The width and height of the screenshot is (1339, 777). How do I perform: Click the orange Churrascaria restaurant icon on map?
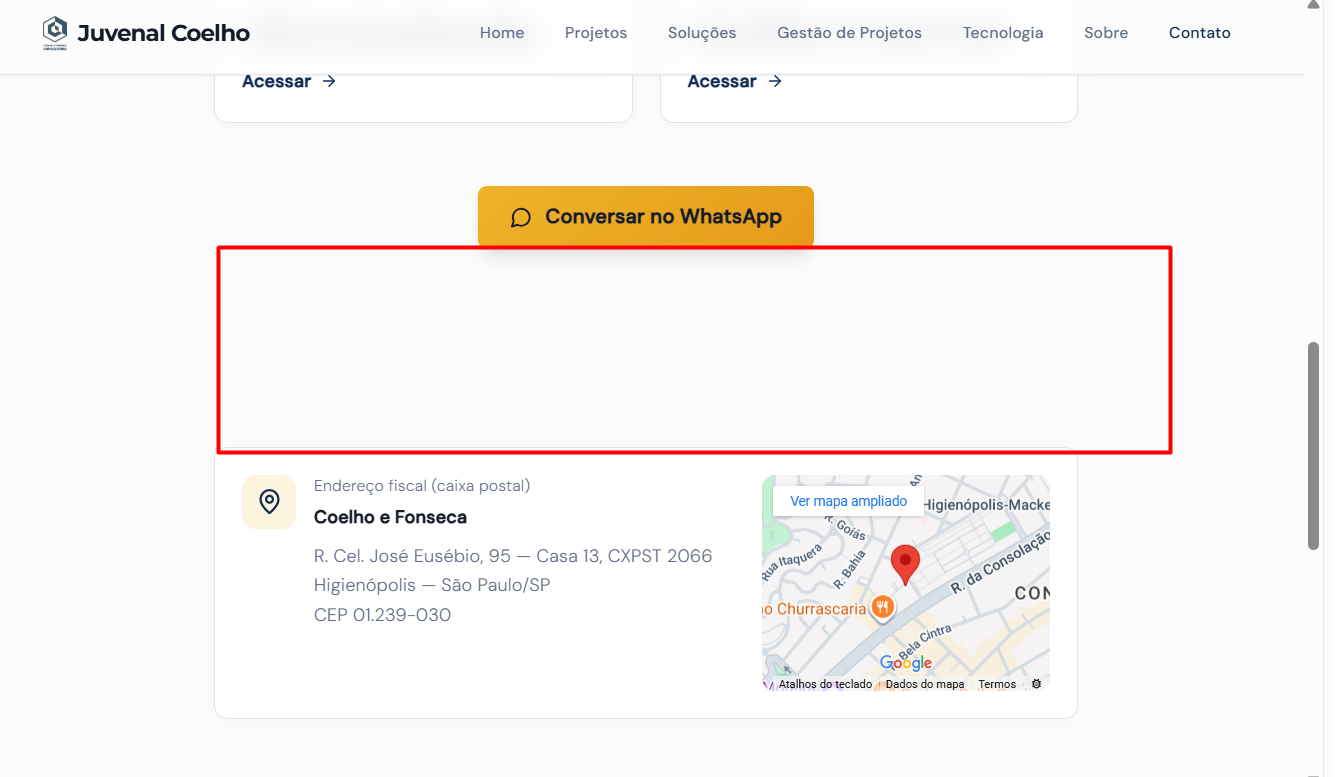click(881, 607)
